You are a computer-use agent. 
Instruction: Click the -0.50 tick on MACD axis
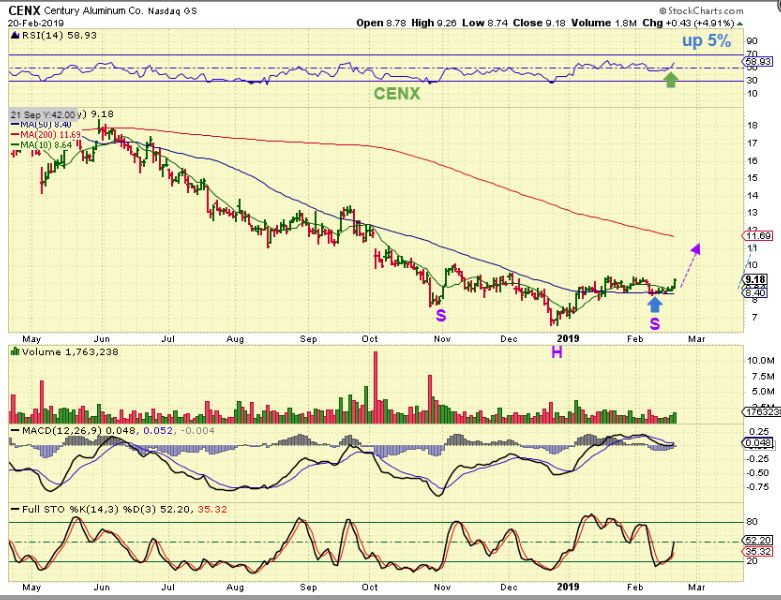point(759,473)
